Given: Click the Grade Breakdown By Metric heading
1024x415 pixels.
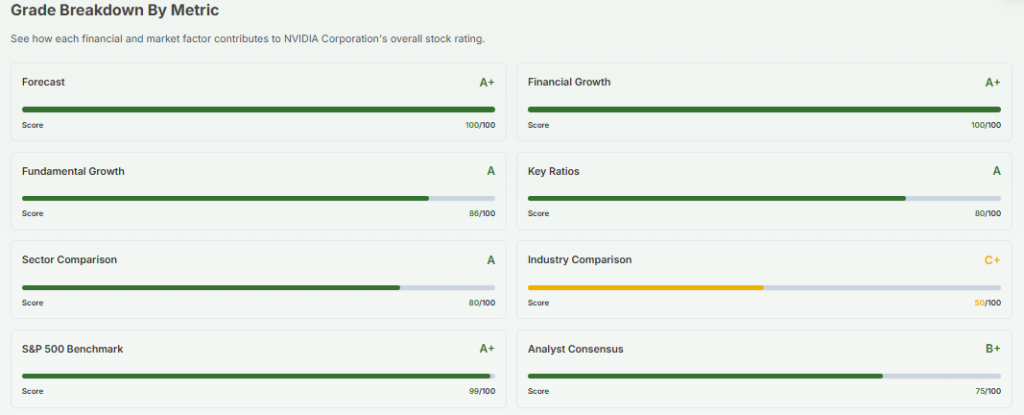Looking at the screenshot, I should point(115,10).
